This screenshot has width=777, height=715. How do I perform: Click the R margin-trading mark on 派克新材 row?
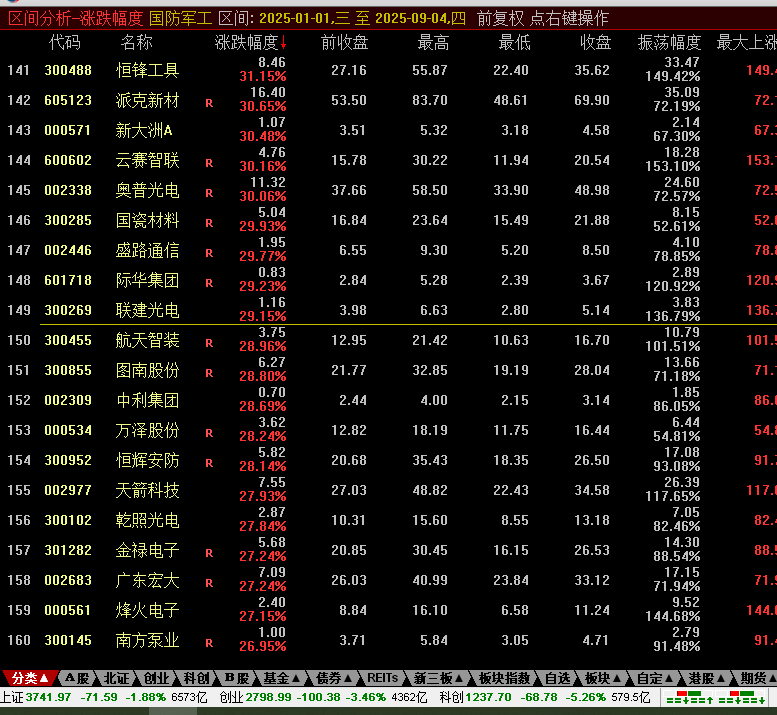pyautogui.click(x=209, y=103)
